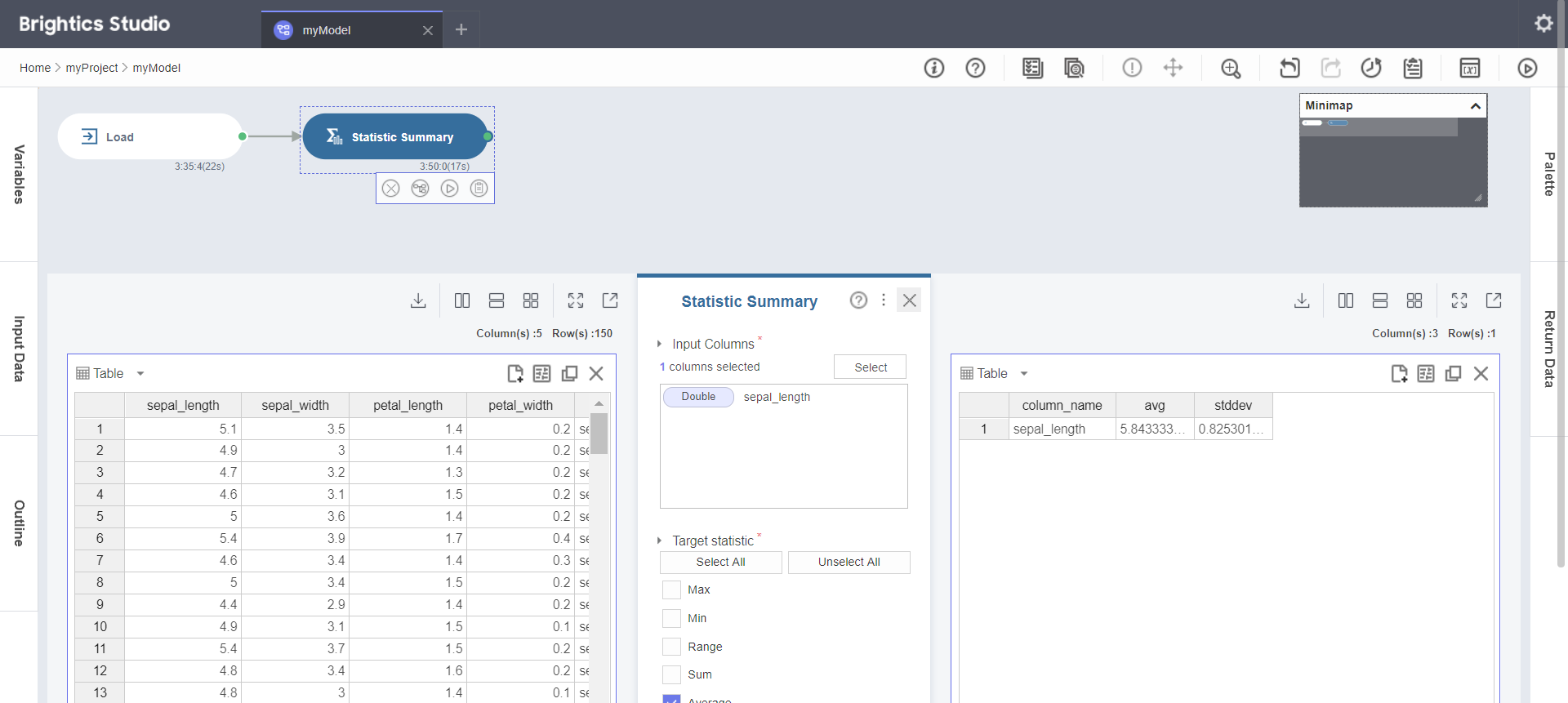Close the Statistic Summary properties panel
1568x703 pixels.
pyautogui.click(x=909, y=300)
